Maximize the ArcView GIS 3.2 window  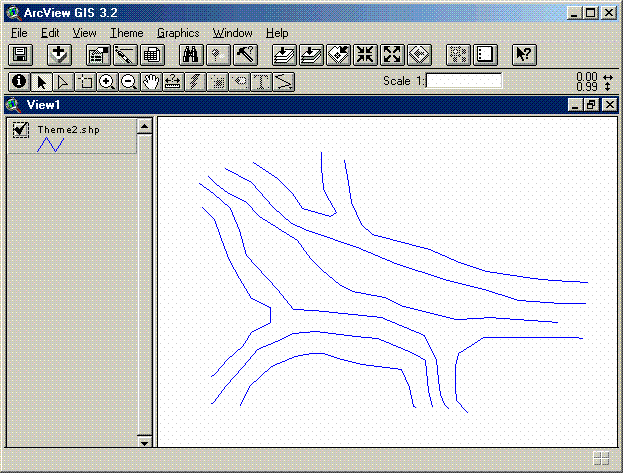591,13
